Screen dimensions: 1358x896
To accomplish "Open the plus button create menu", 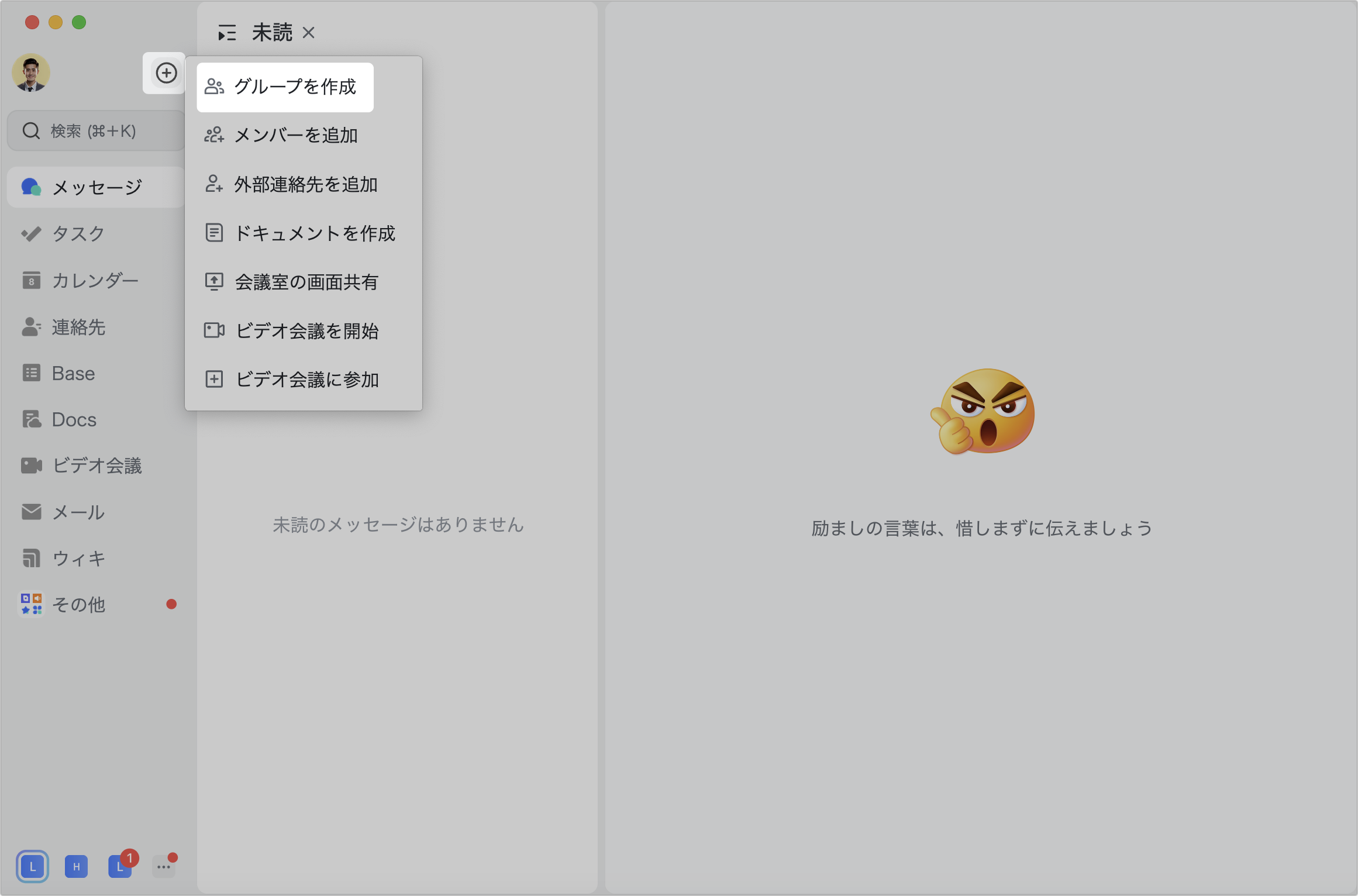I will (164, 73).
